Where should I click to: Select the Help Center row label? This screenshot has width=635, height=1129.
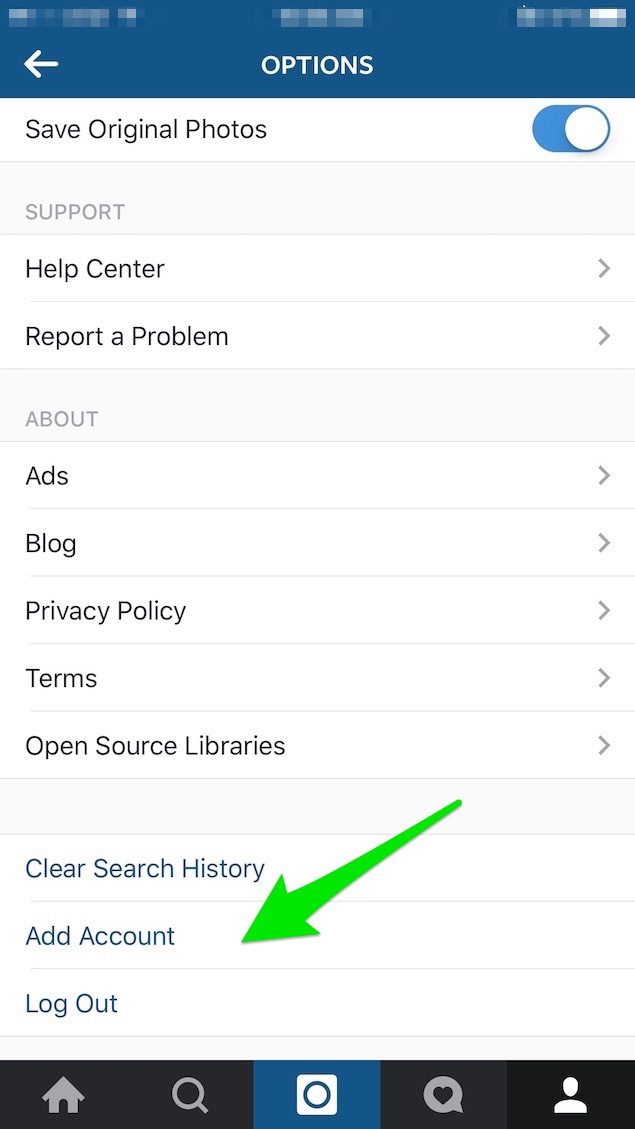click(x=95, y=269)
